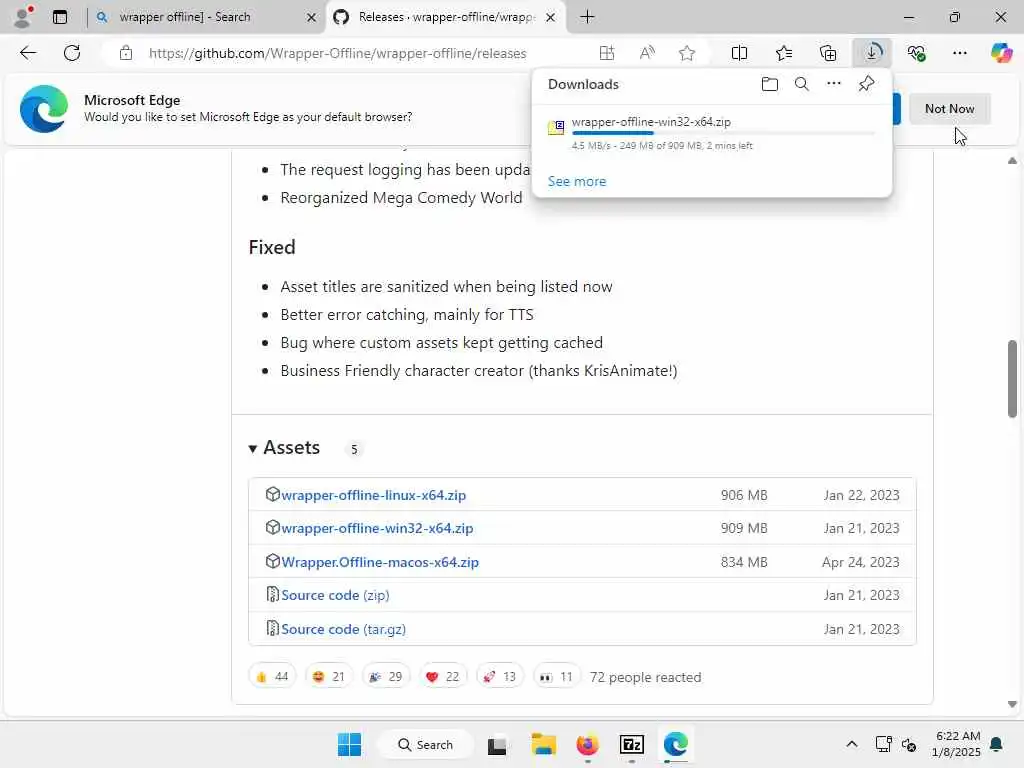The width and height of the screenshot is (1024, 768).
Task: Click the downloading zip file icon
Action: pyautogui.click(x=556, y=127)
